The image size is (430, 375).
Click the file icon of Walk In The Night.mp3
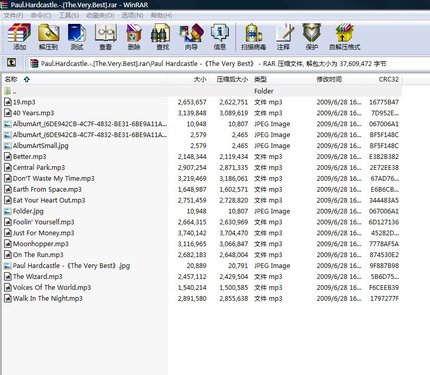[8, 298]
